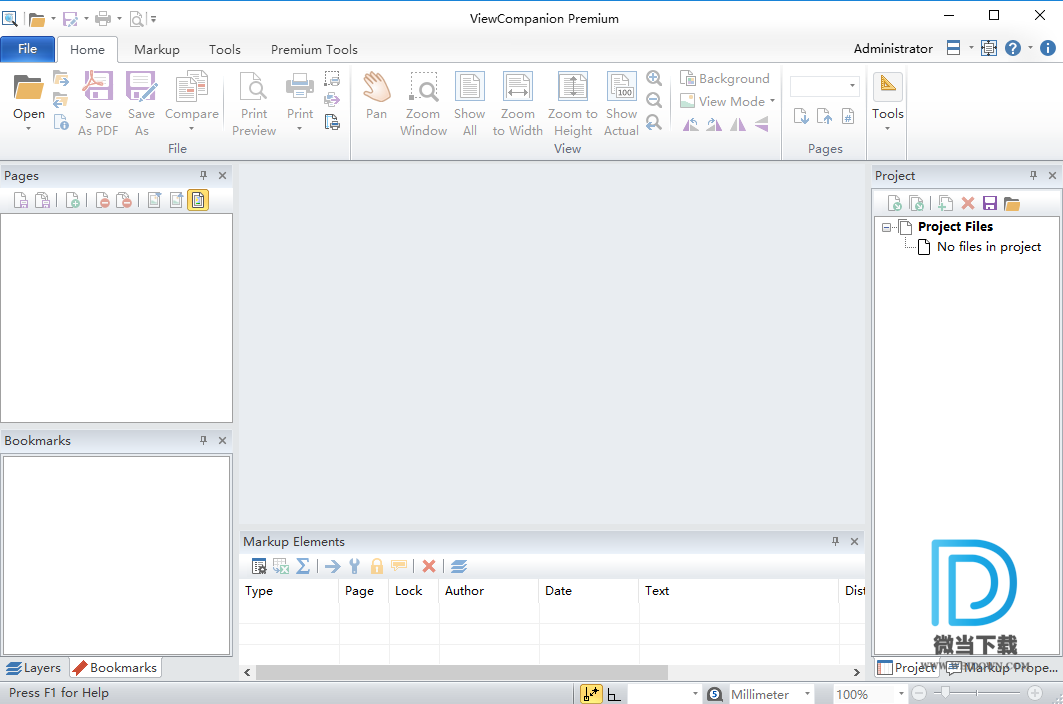Click Show All view icon
The width and height of the screenshot is (1063, 704).
pyautogui.click(x=469, y=88)
